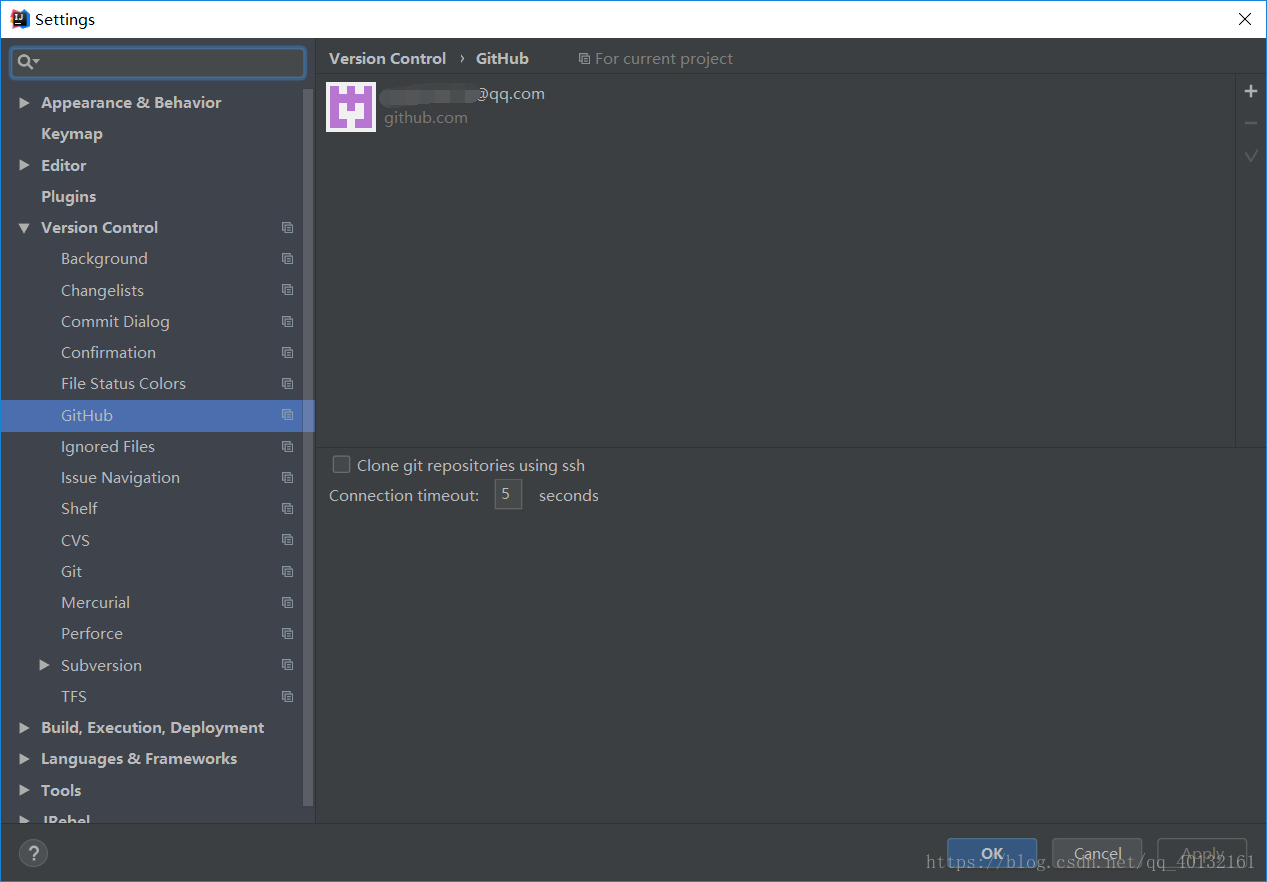Click project-level icon next to Perforce
The height and width of the screenshot is (882, 1267).
287,634
